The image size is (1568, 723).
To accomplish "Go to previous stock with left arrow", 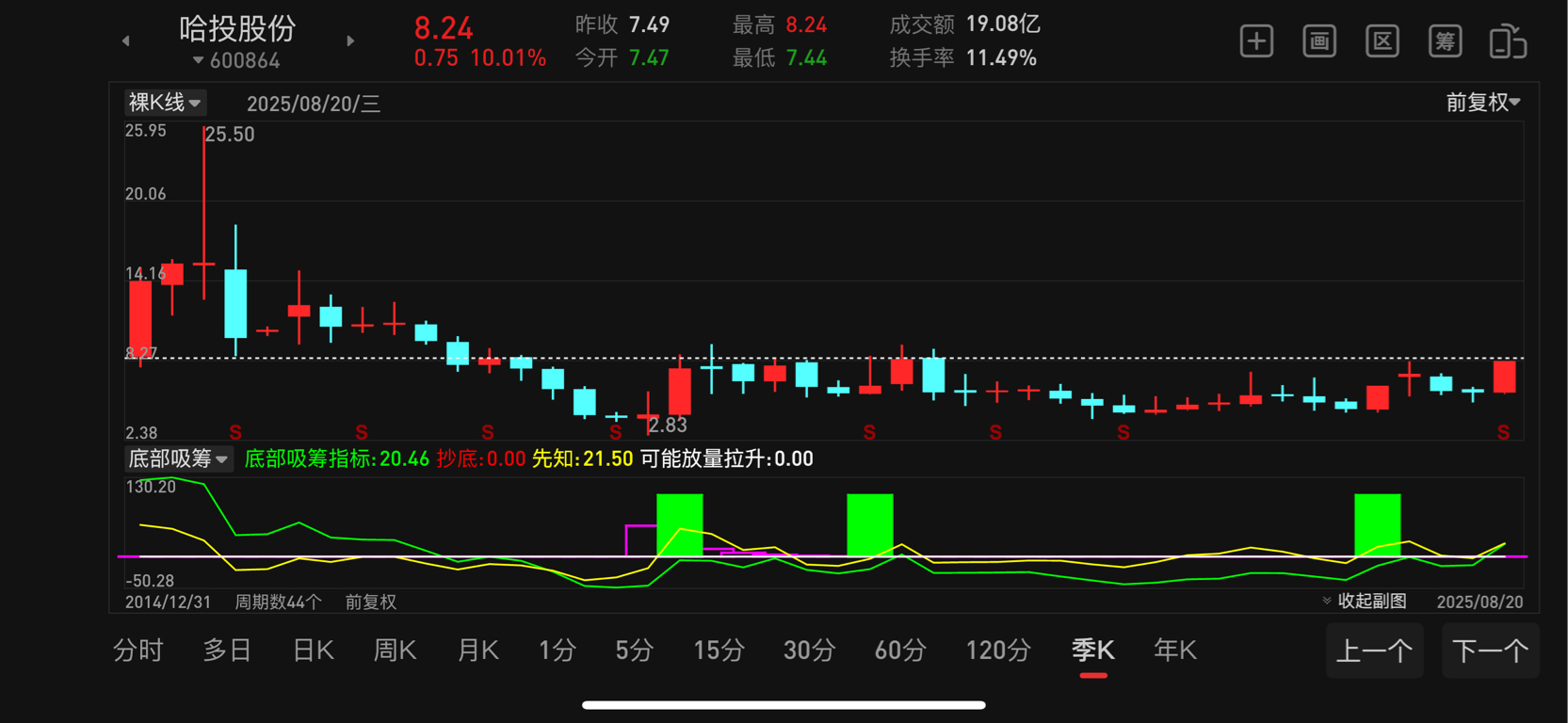I will [125, 41].
